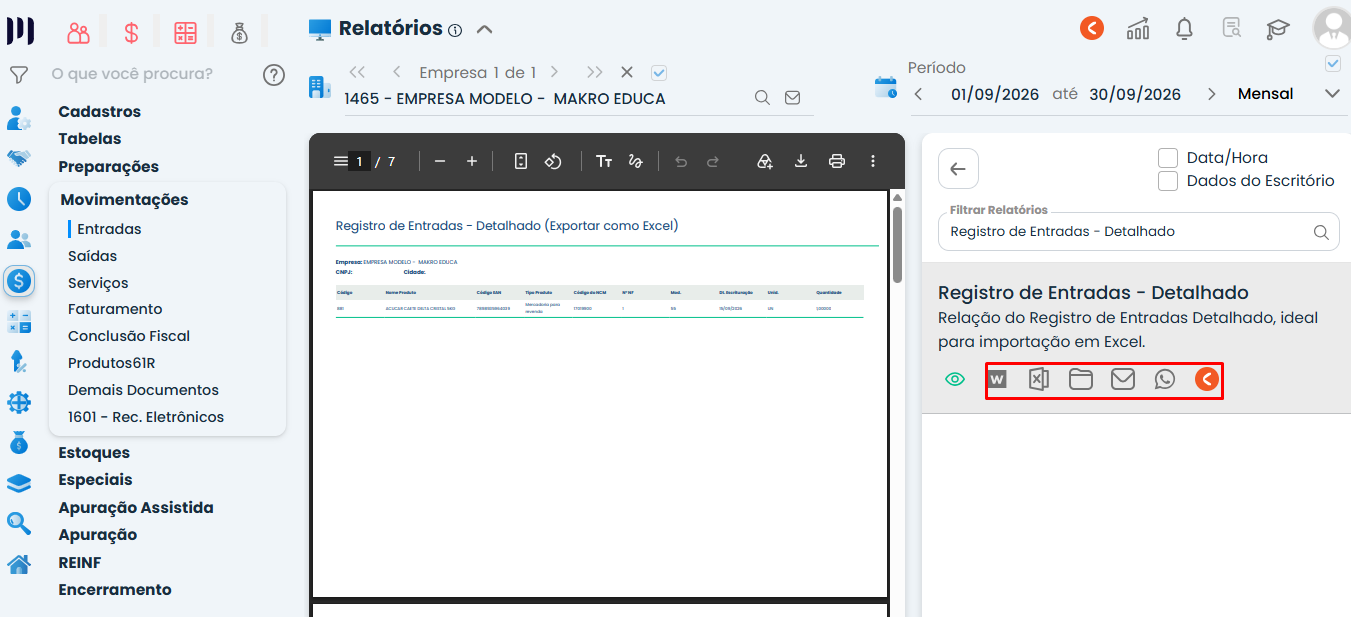Click the user avatar icon

[x=1331, y=27]
